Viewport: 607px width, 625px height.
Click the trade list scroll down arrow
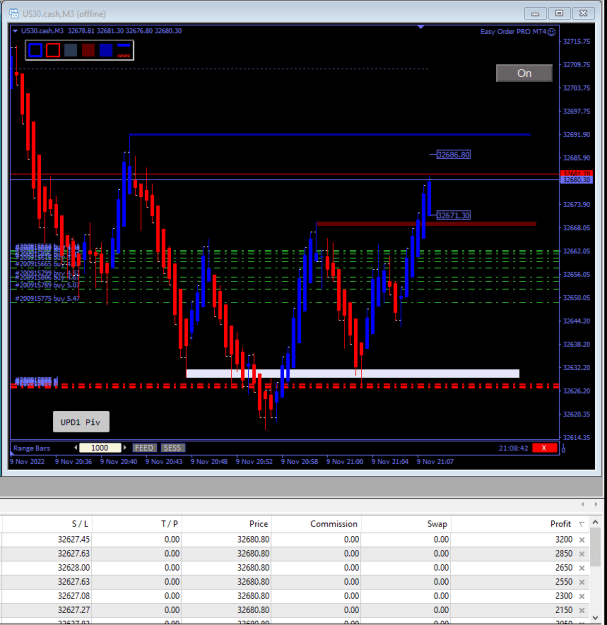click(595, 618)
